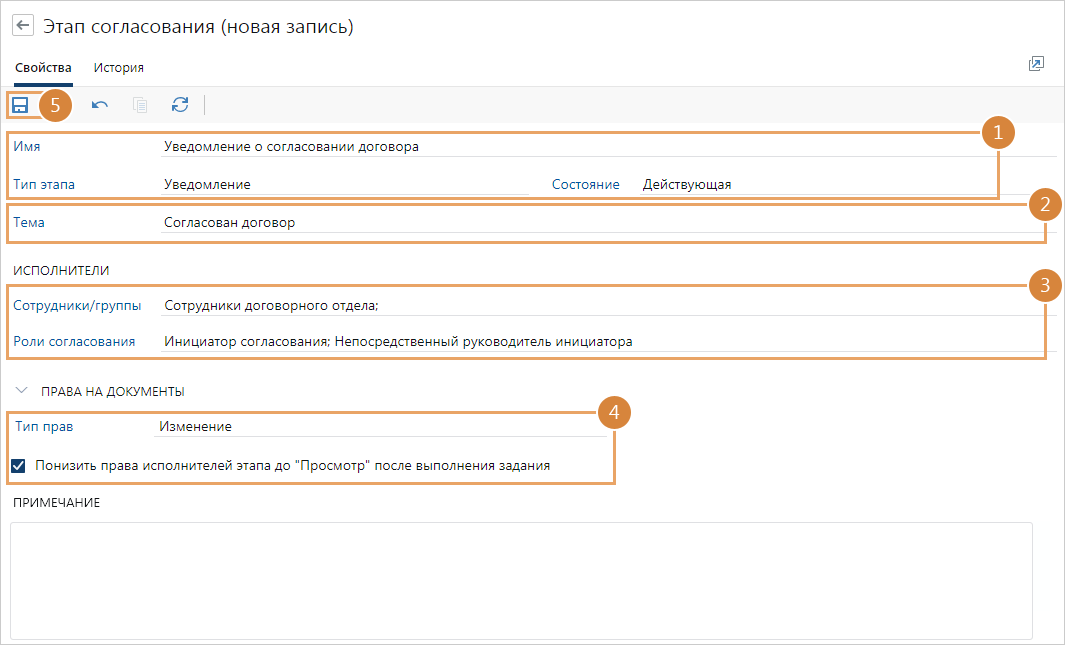
Task: Click the Copy record icon
Action: (x=140, y=105)
